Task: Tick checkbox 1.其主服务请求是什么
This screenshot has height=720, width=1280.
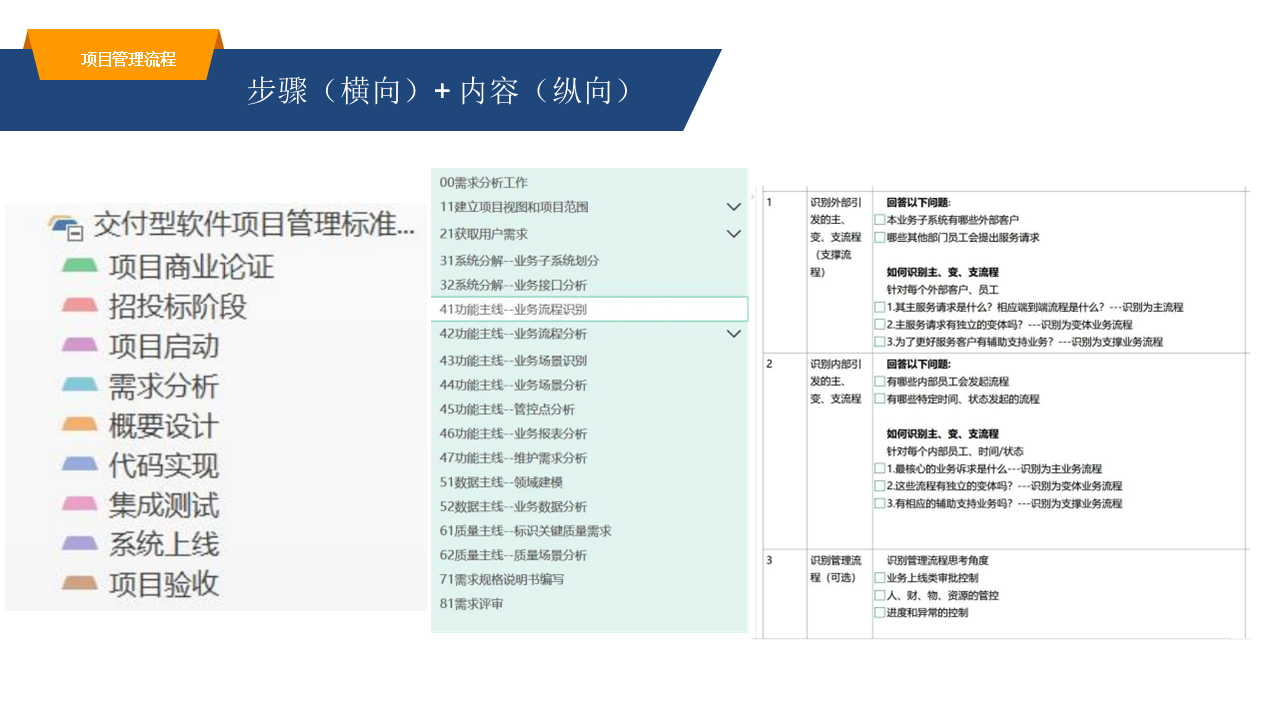Action: point(879,308)
